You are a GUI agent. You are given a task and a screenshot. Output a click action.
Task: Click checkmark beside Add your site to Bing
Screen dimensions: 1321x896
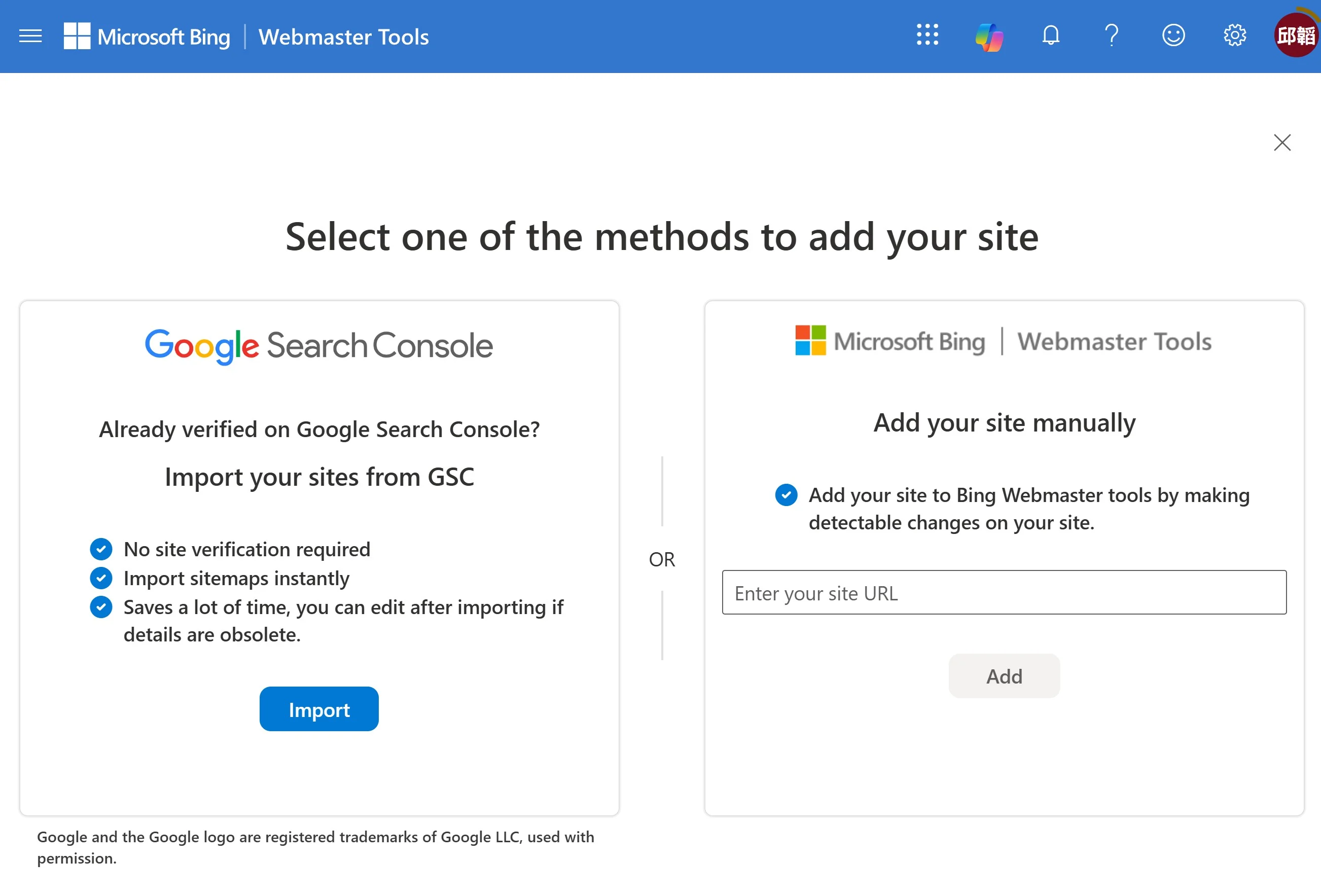click(786, 494)
